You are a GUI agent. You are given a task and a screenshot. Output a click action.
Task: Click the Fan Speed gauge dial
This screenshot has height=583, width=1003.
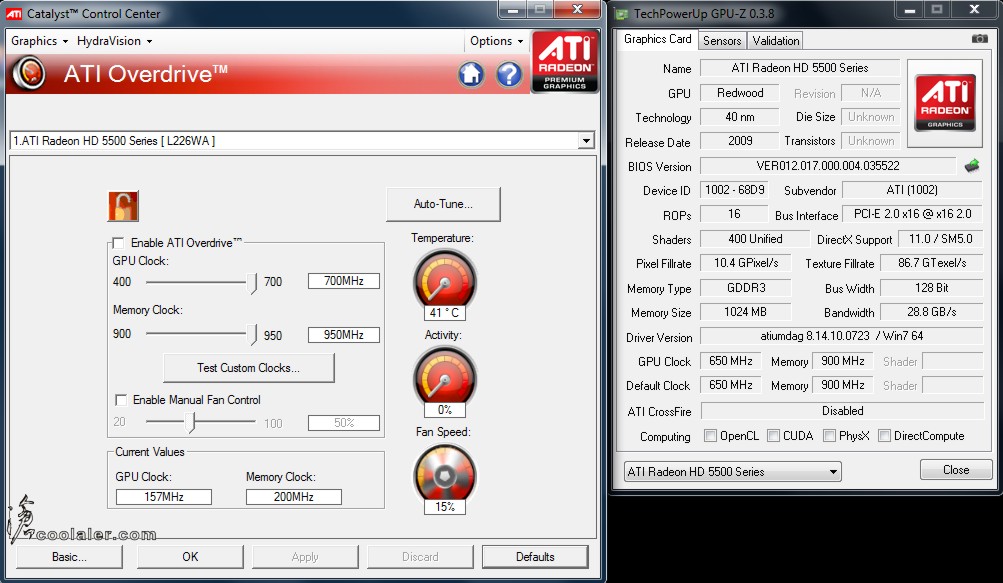[445, 474]
